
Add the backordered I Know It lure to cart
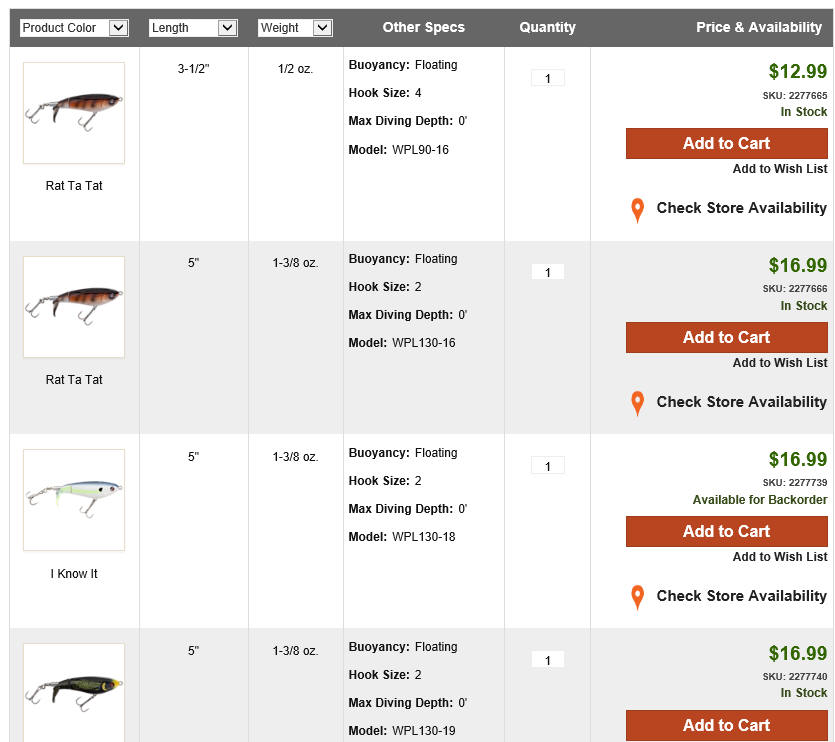coord(726,531)
